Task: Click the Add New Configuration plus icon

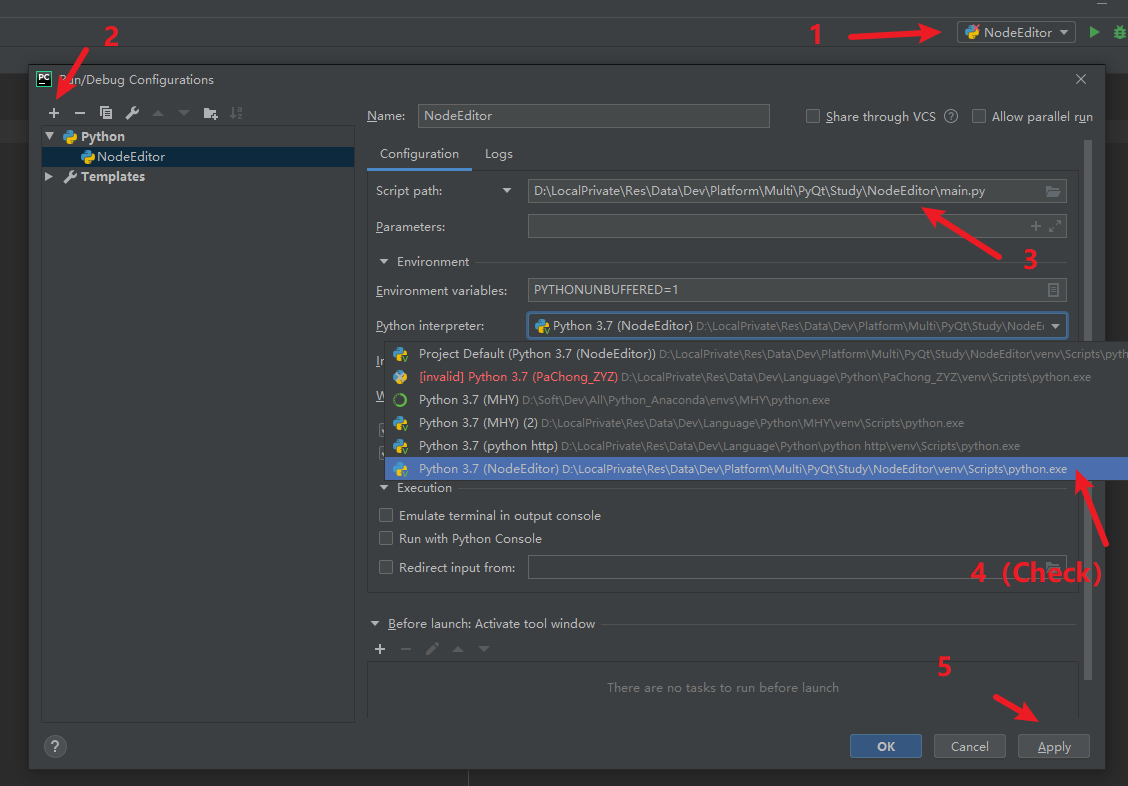Action: tap(54, 113)
